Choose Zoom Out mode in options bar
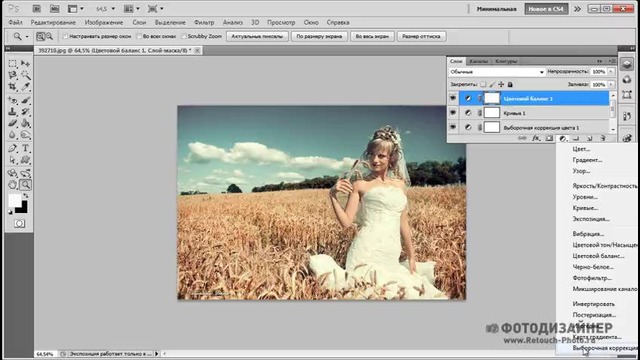640x360 pixels. coord(49,36)
